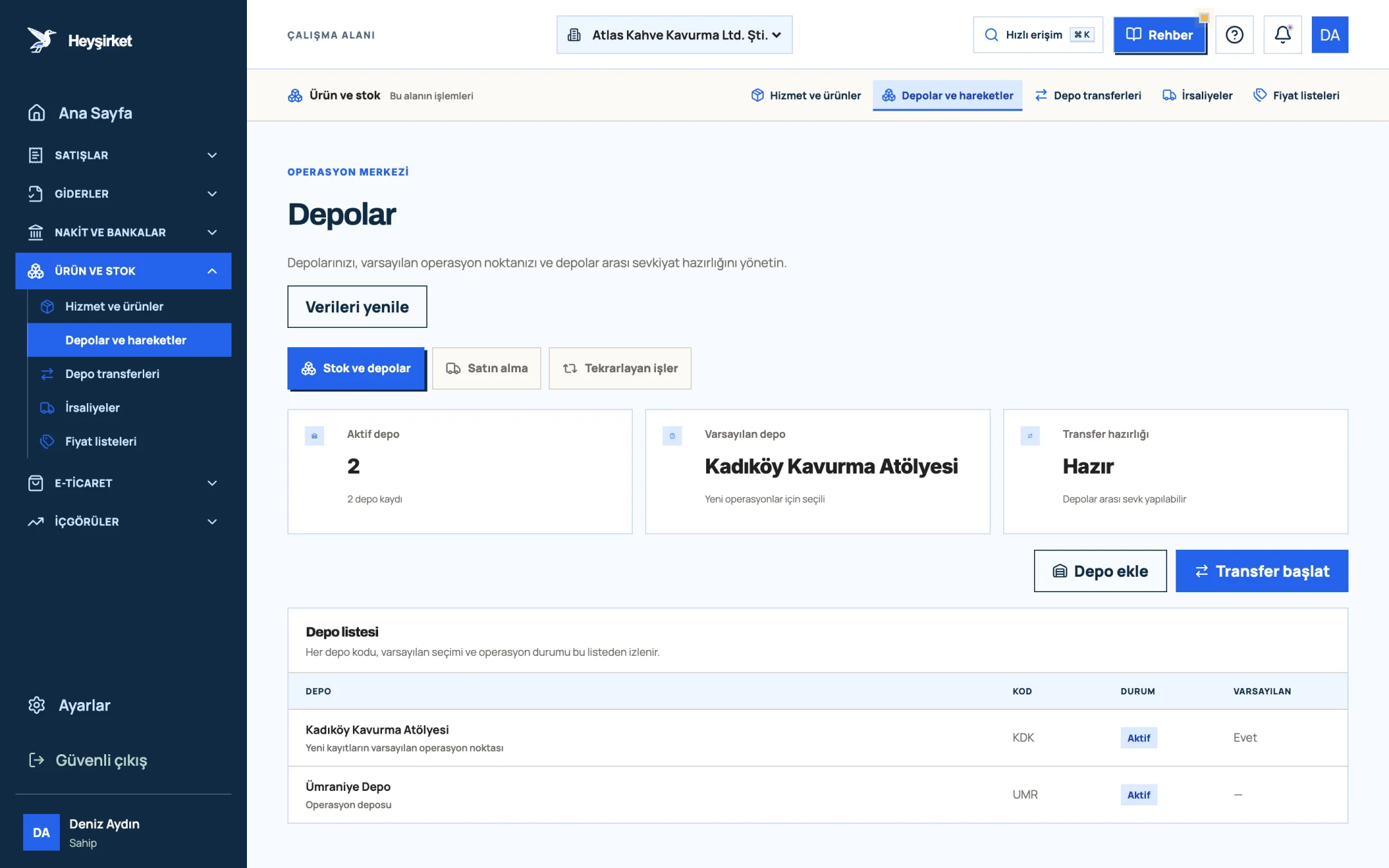The height and width of the screenshot is (868, 1389).
Task: Switch to the Satın alma tab
Action: pos(487,368)
